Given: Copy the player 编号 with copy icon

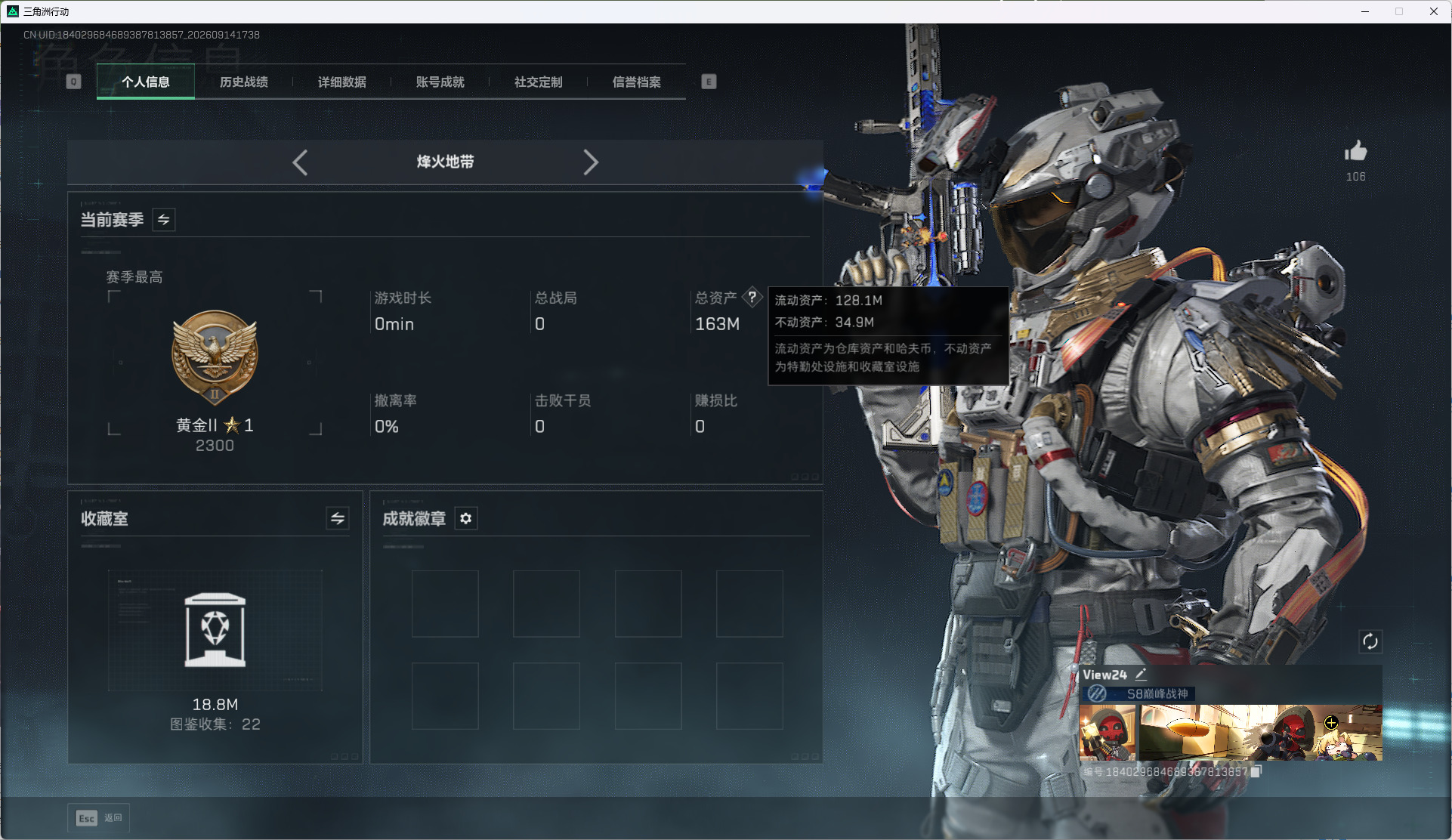Looking at the screenshot, I should [1256, 771].
